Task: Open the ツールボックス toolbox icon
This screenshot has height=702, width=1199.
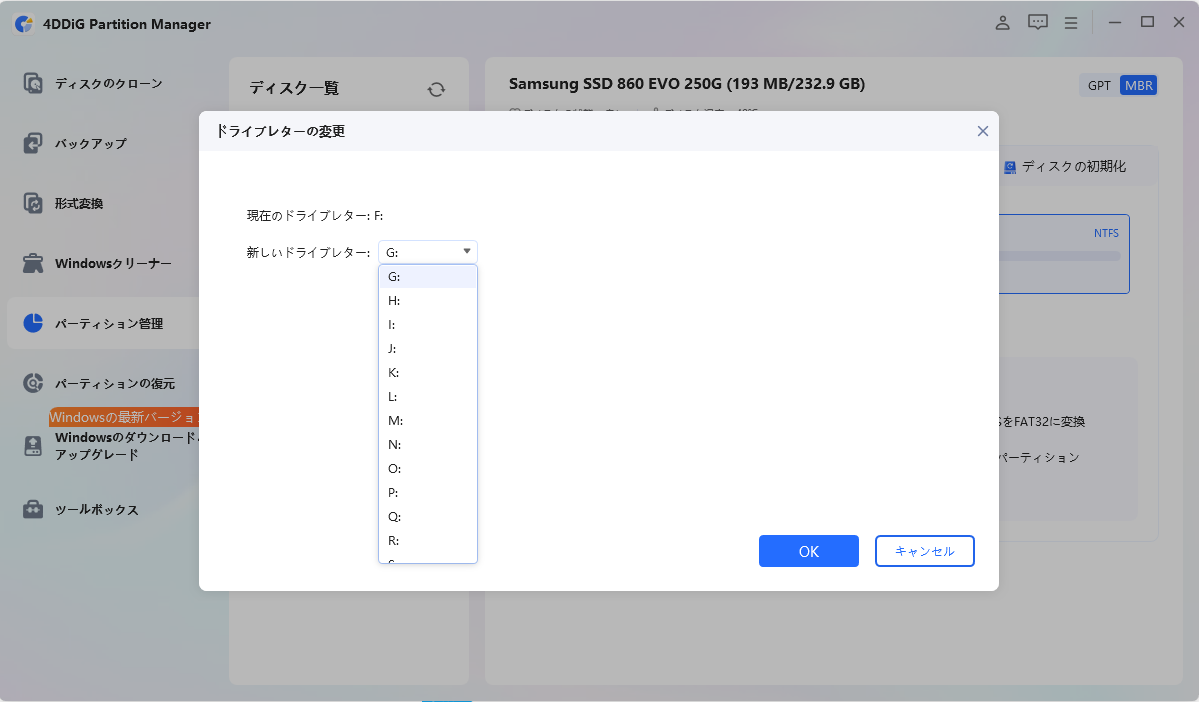Action: coord(33,509)
